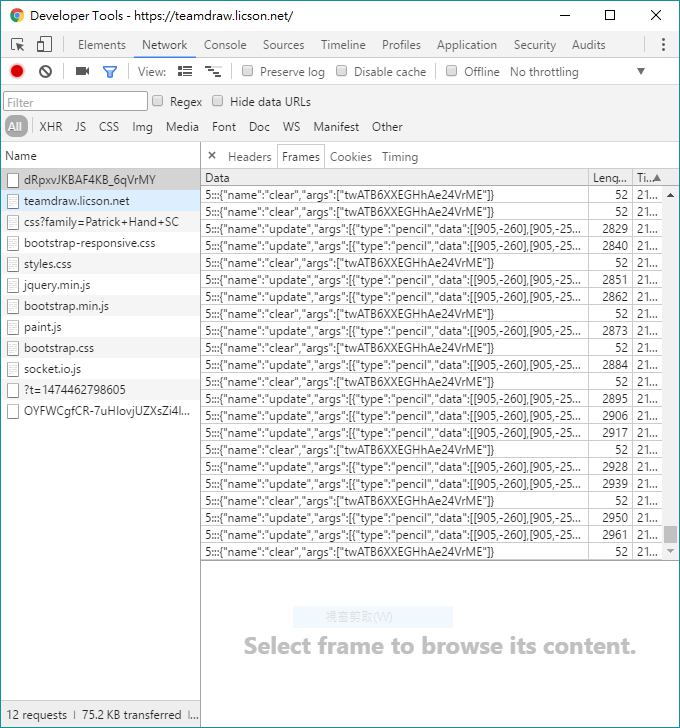Screen dimensions: 680x728
Task: Click scrollbar up arrow in frames list
Action: 670,195
